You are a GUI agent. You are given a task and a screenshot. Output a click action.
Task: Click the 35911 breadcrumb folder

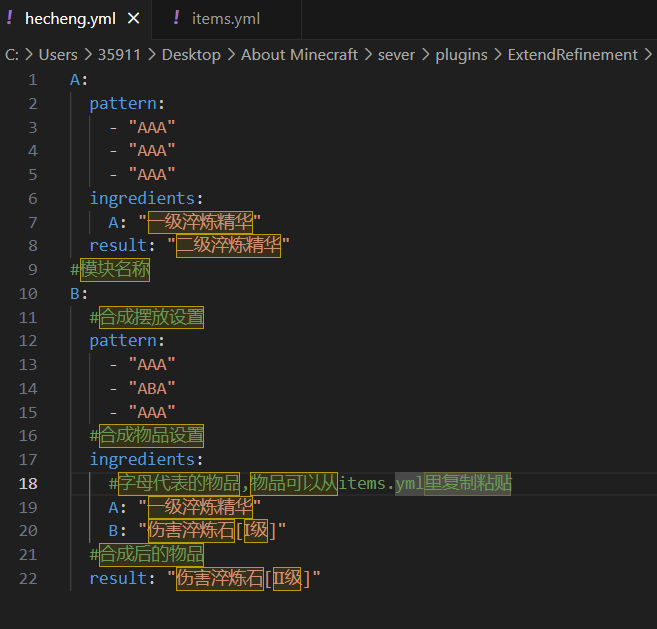119,55
